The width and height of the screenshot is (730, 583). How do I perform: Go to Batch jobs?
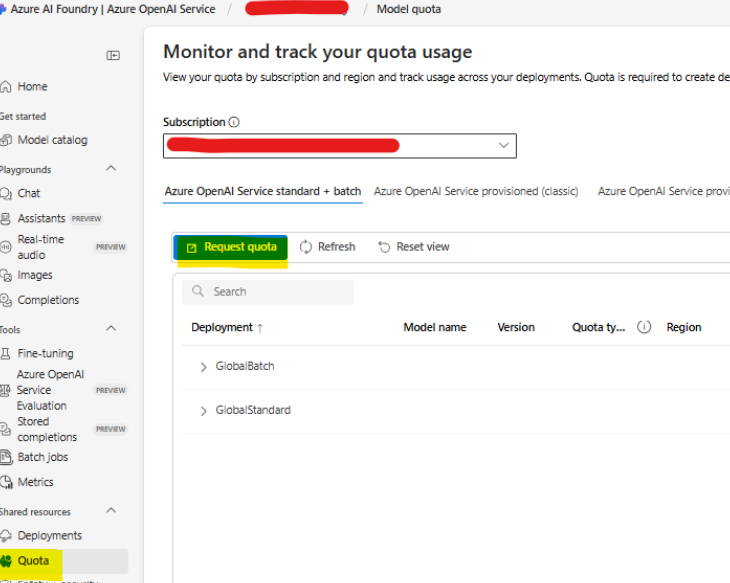pos(43,457)
